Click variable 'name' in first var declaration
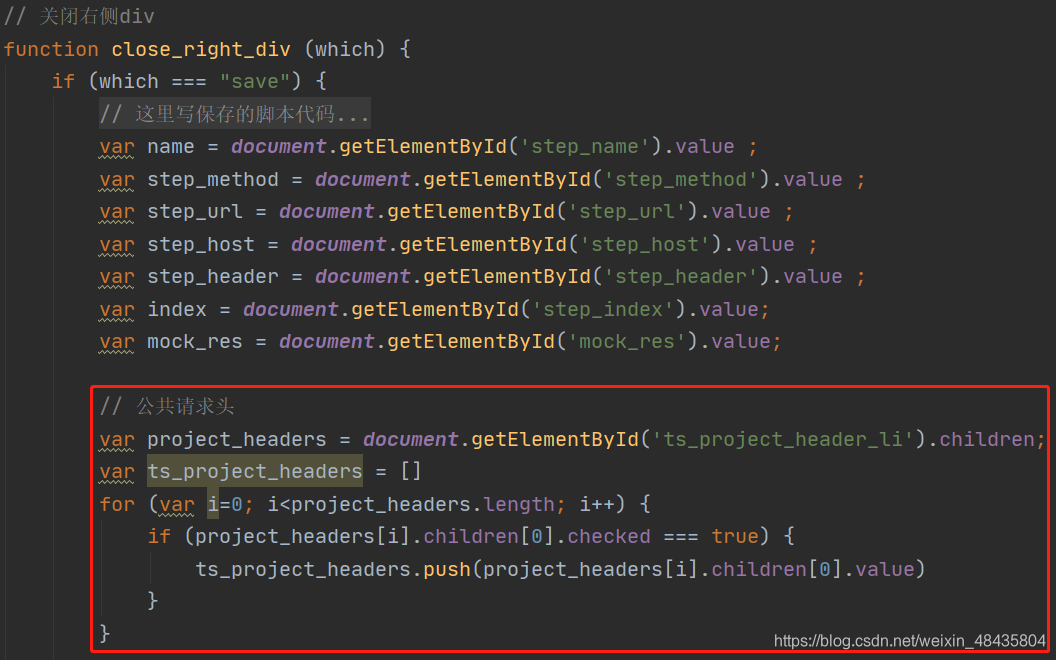The image size is (1056, 660). click(170, 147)
